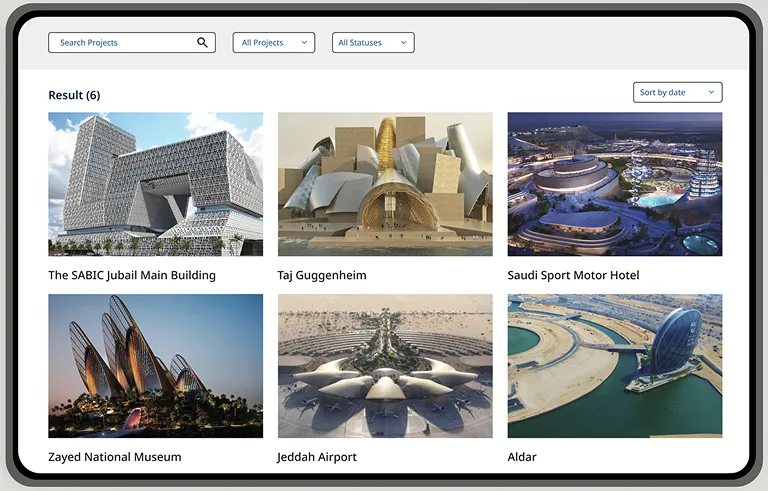Viewport: 768px width, 491px height.
Task: Open the Aldar project image
Action: click(x=615, y=366)
